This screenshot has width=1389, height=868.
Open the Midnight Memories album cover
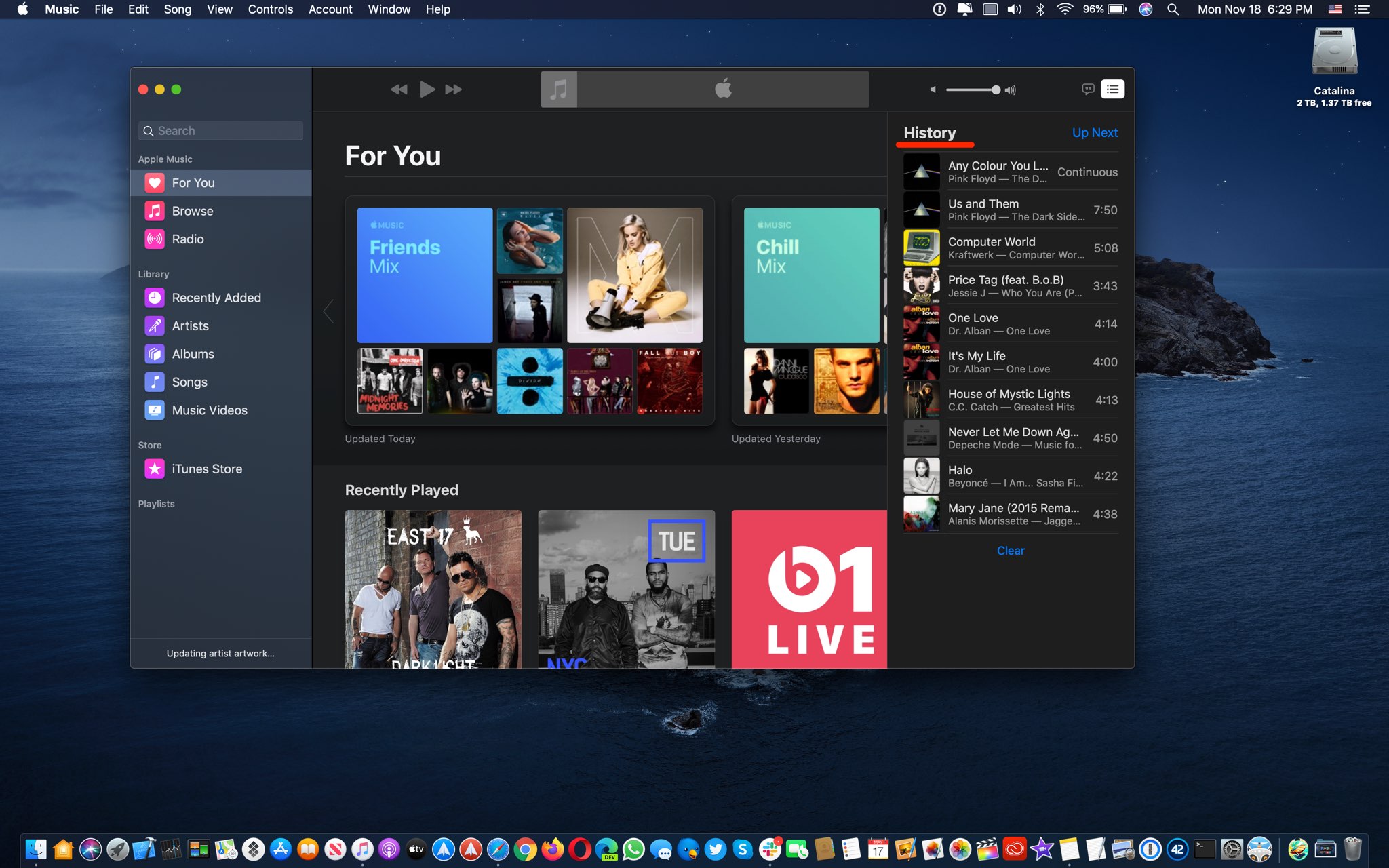390,381
